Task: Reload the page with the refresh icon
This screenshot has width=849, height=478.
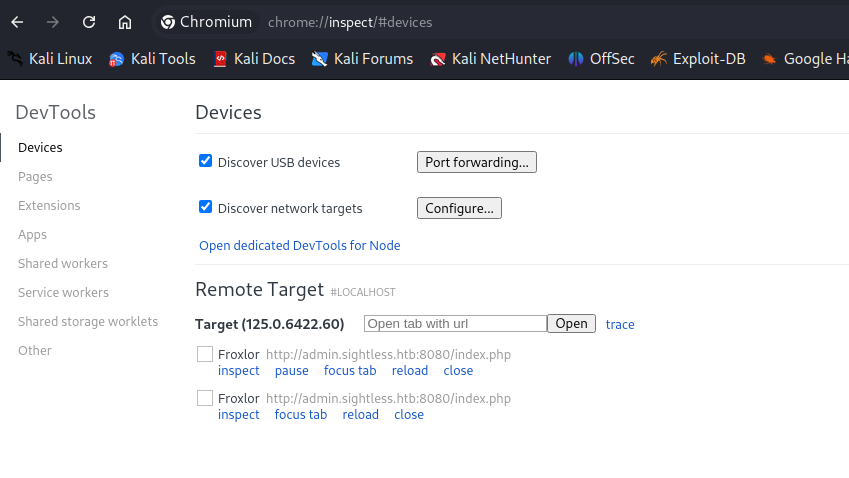Action: click(89, 22)
